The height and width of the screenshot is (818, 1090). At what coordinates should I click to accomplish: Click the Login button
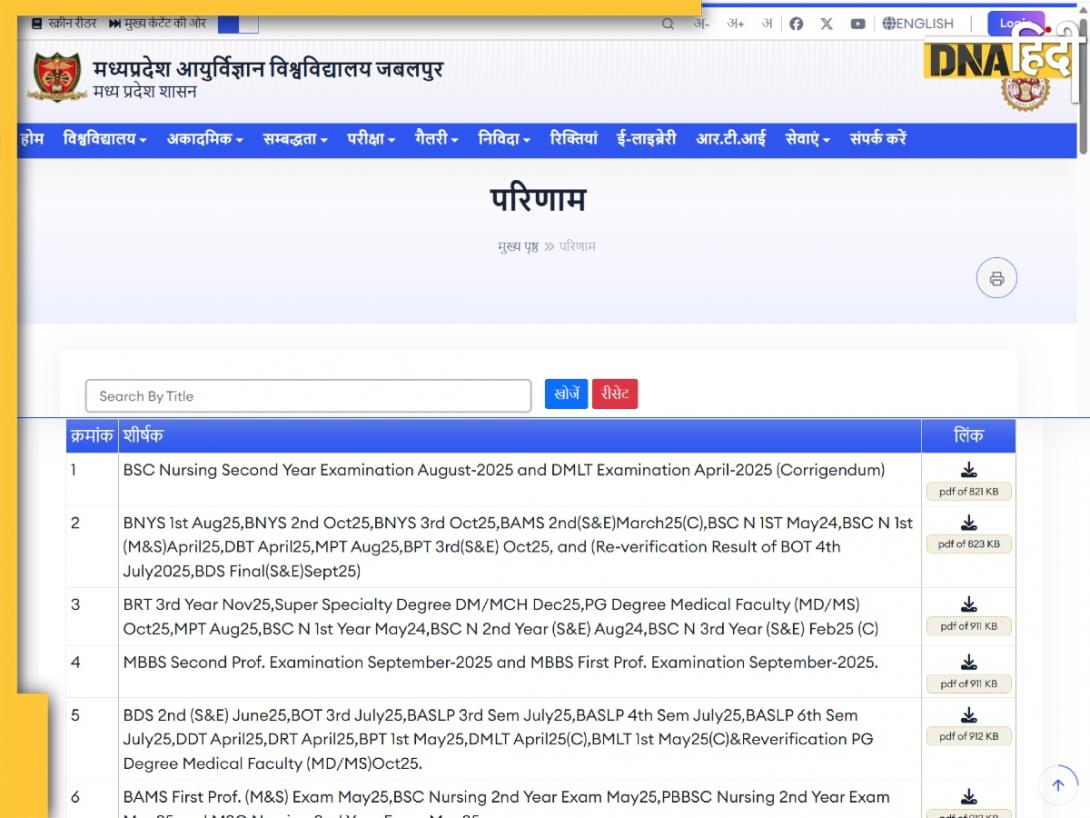[1016, 23]
